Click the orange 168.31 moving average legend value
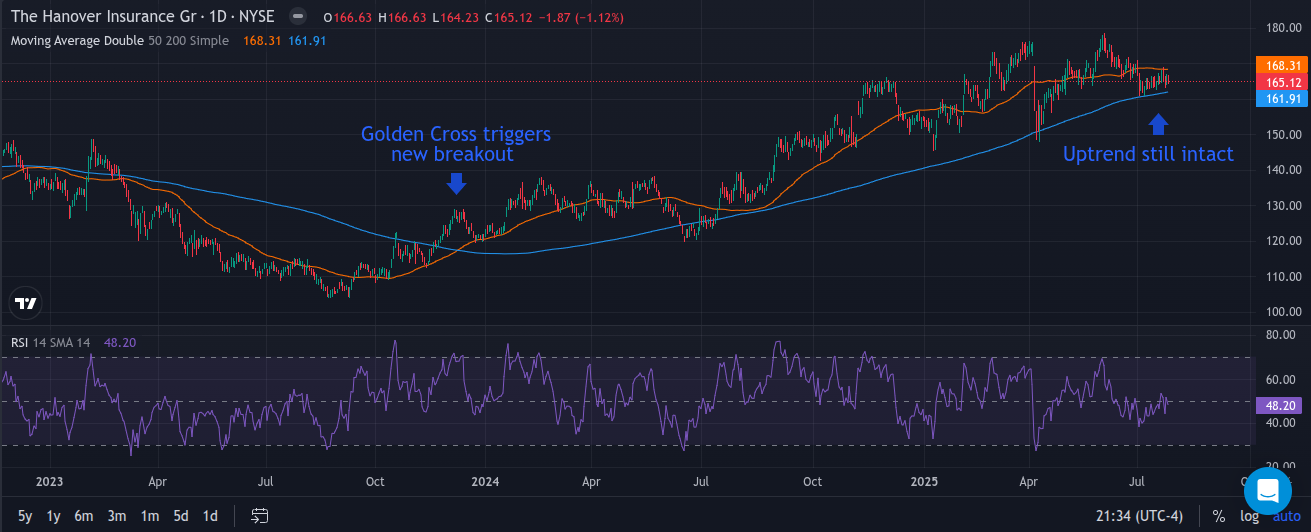The width and height of the screenshot is (1311, 532). pos(262,41)
